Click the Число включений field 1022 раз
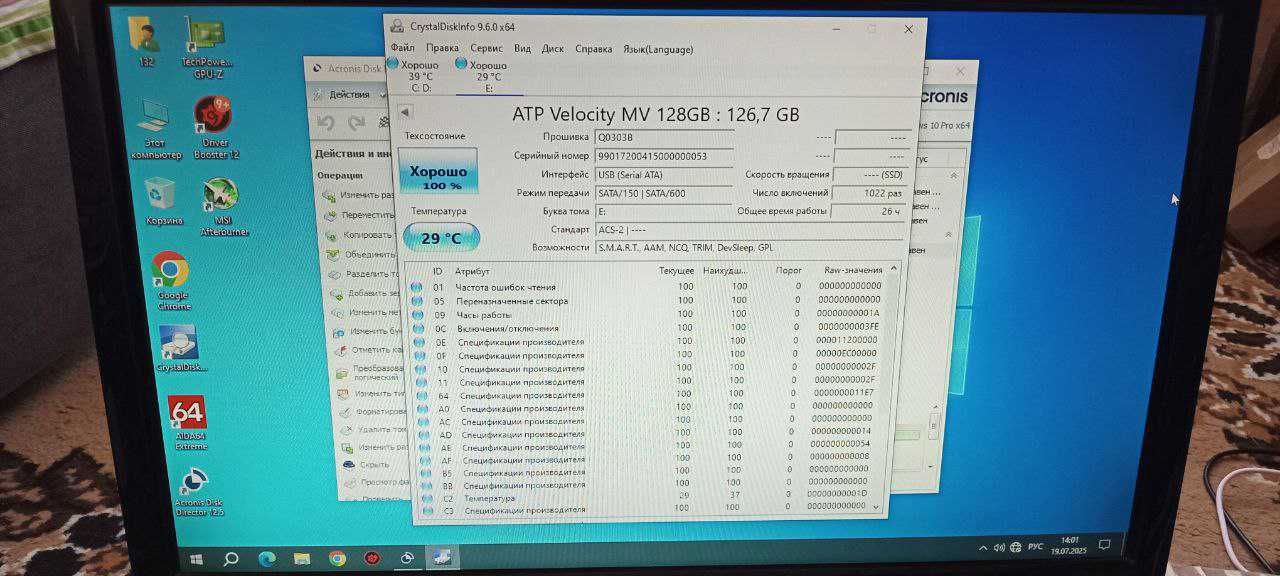The image size is (1280, 576). [869, 193]
